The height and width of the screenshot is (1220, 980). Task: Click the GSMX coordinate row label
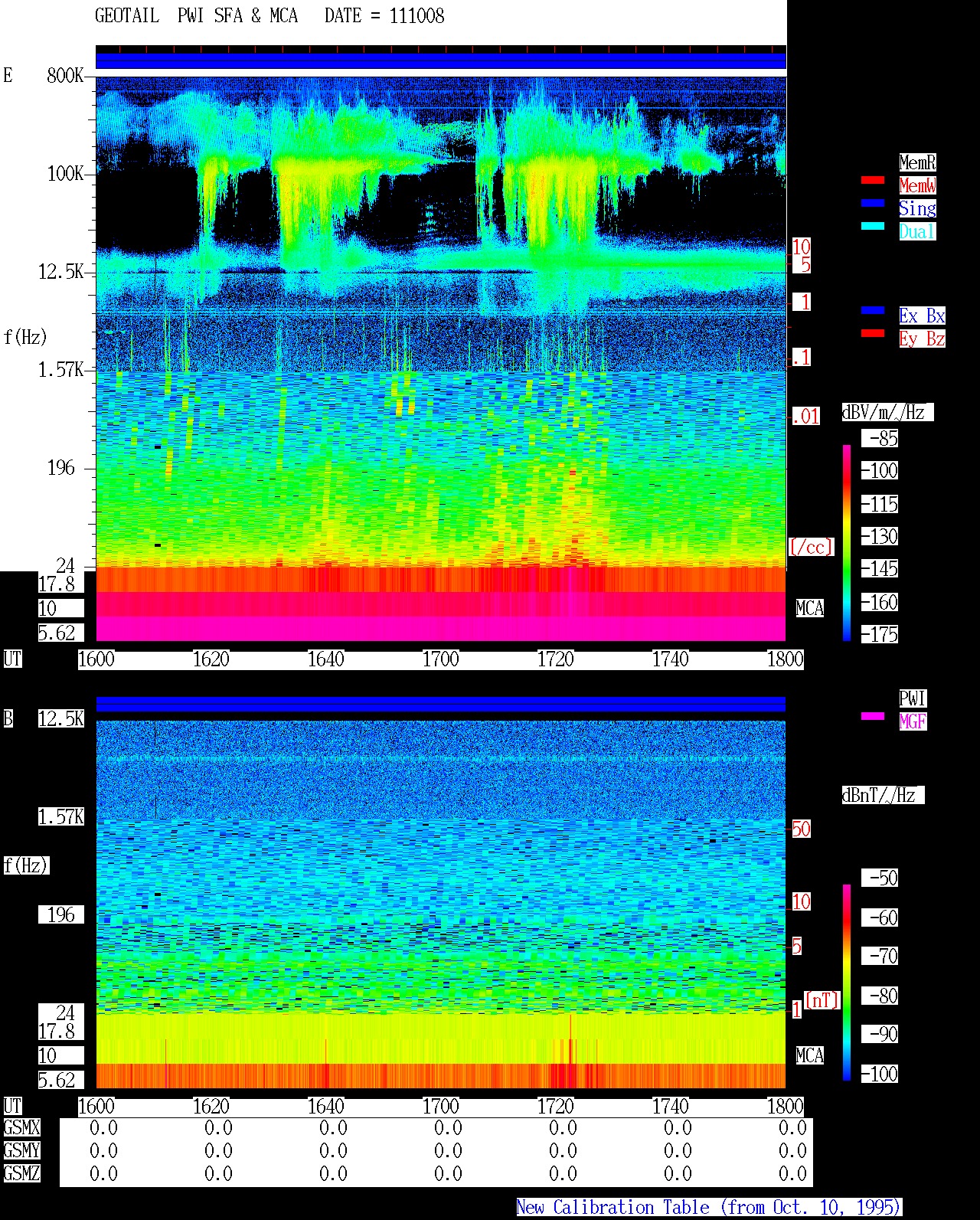point(21,1127)
